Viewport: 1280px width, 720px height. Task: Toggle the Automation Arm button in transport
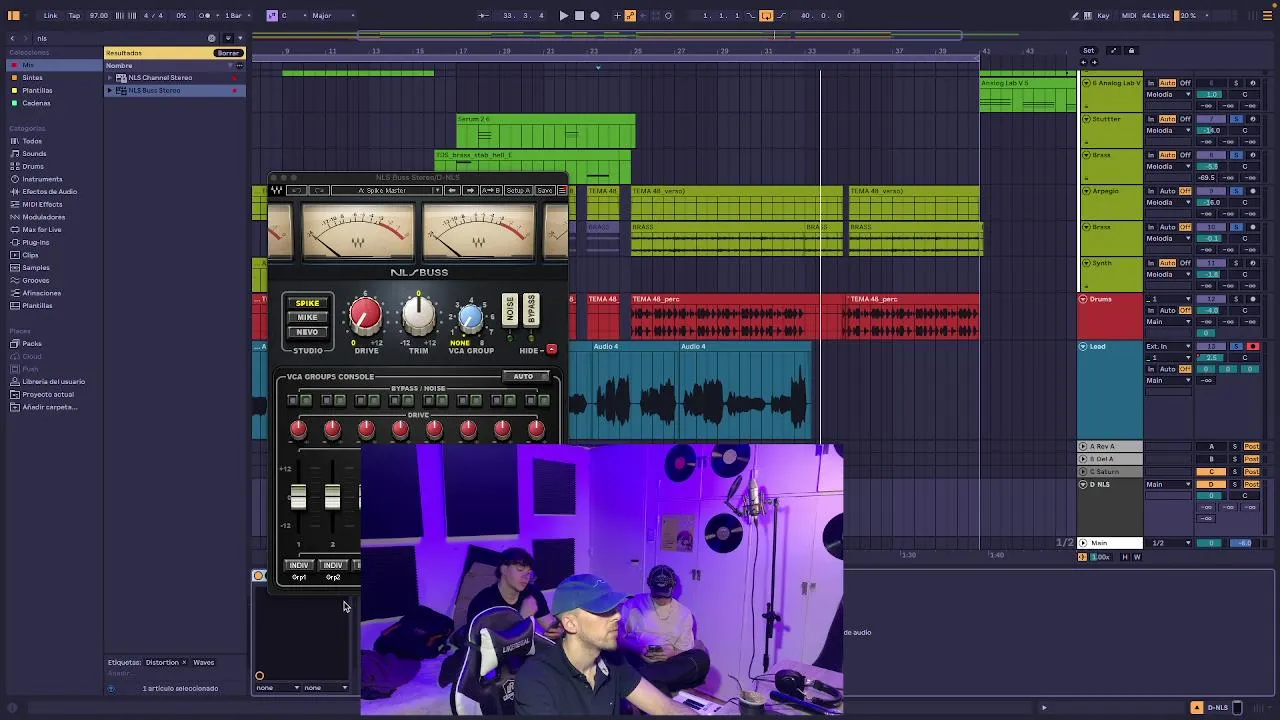(630, 15)
